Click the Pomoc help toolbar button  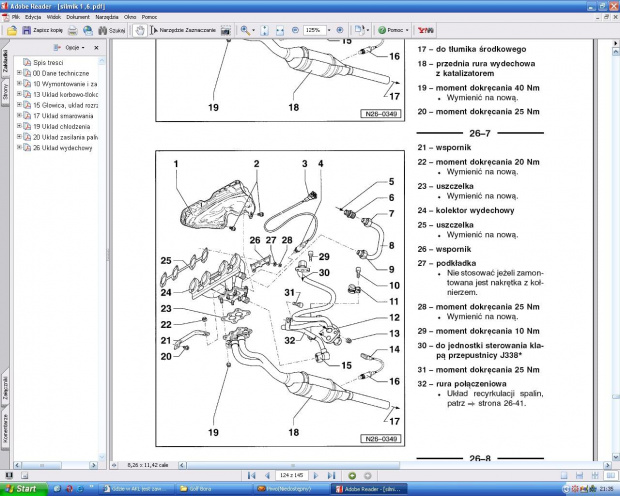391,30
